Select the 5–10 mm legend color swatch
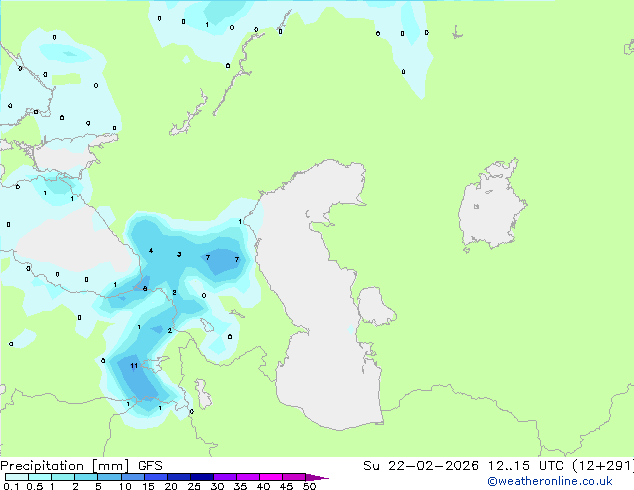 pos(110,477)
